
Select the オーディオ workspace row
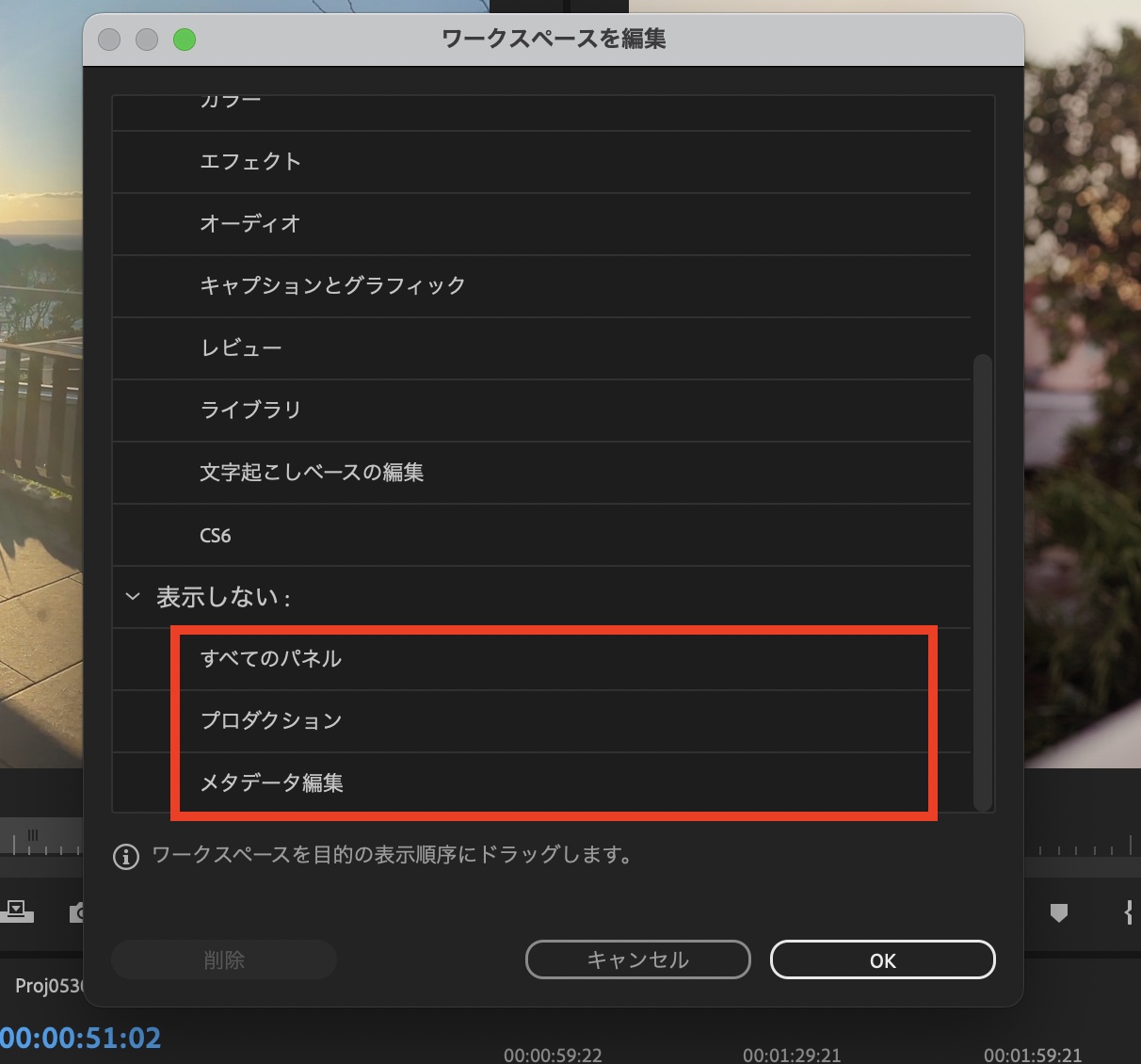pos(541,224)
